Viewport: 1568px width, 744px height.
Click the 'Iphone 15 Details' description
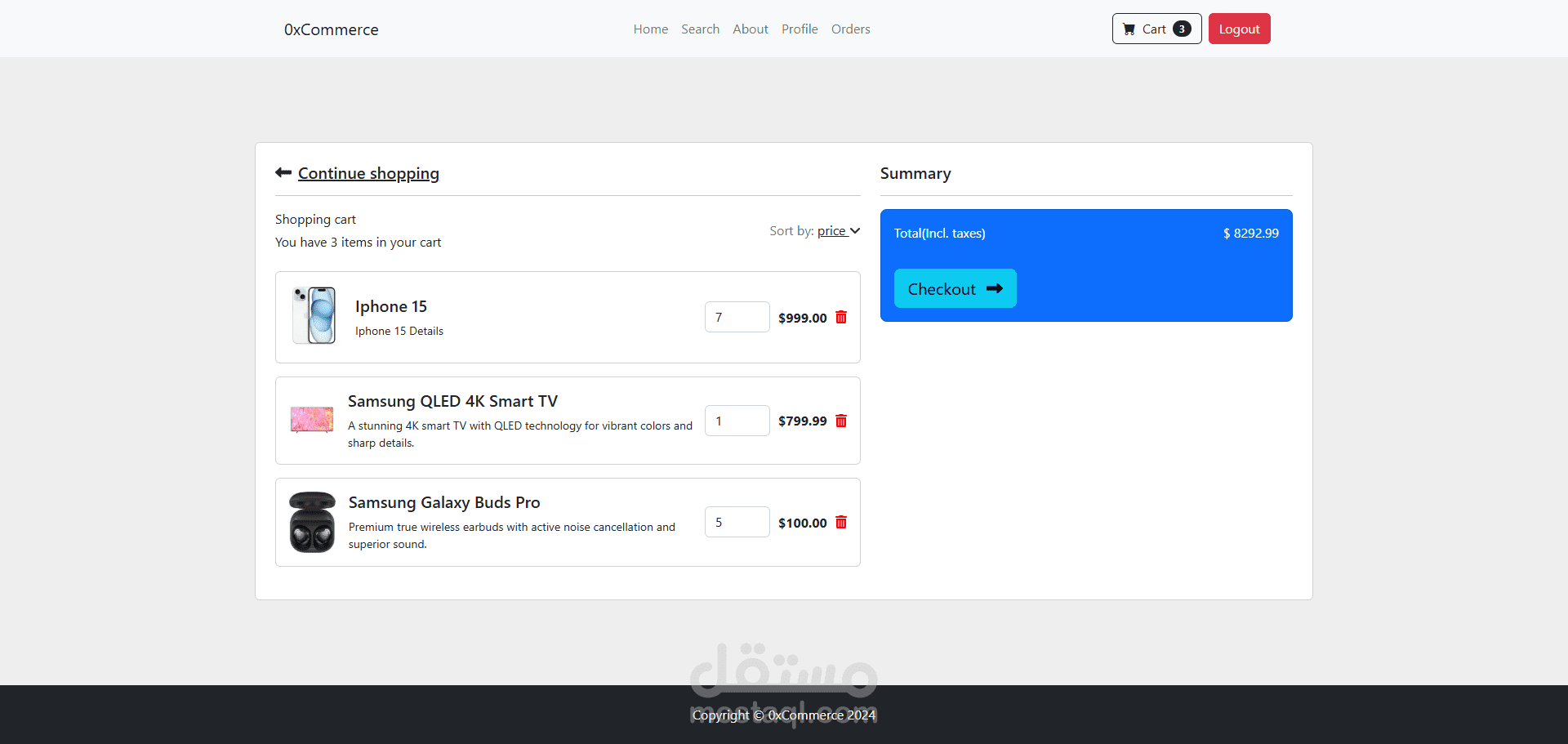pyautogui.click(x=399, y=331)
